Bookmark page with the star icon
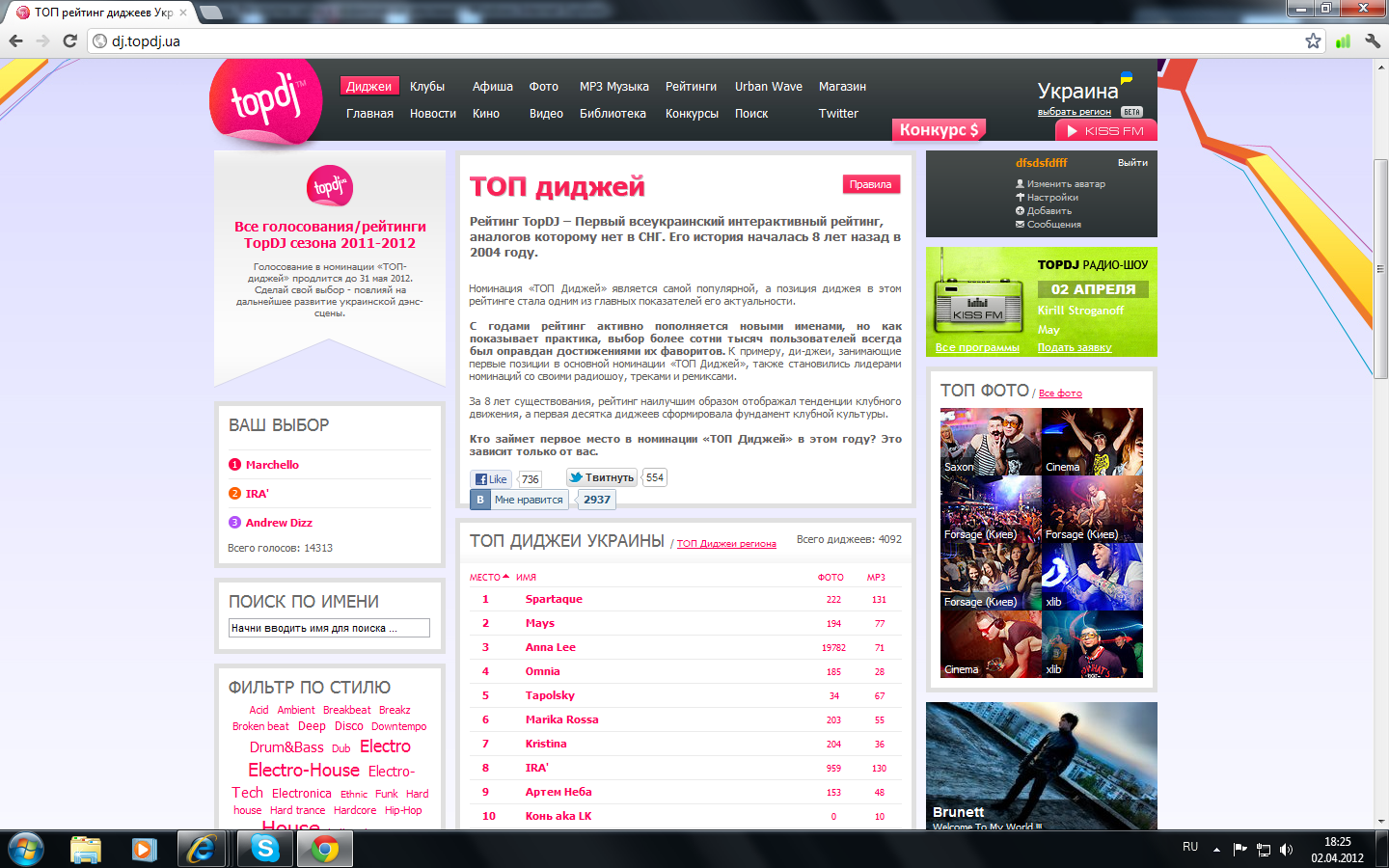Viewport: 1389px width, 868px height. (1313, 41)
